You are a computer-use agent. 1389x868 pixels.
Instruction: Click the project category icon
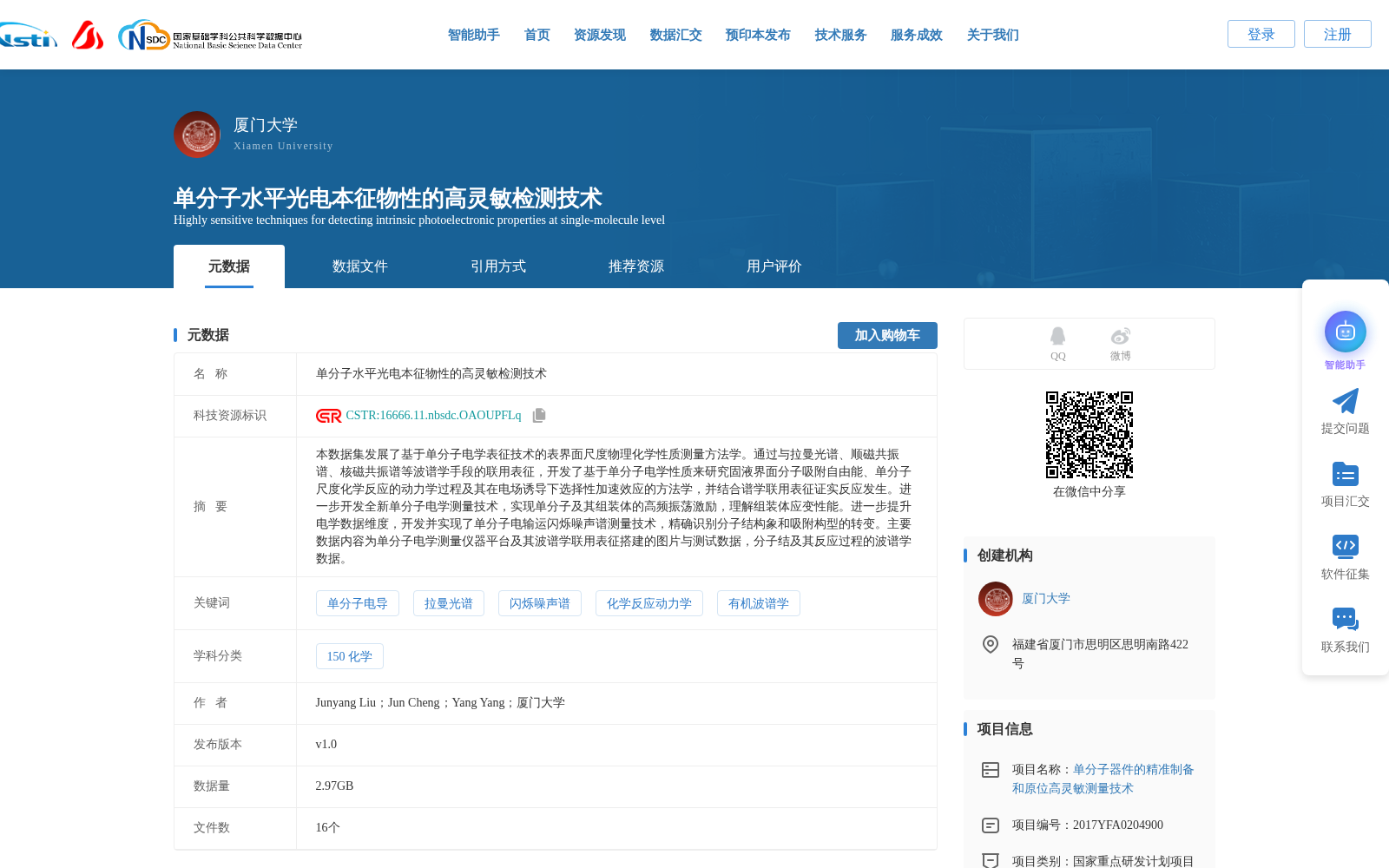point(991,860)
